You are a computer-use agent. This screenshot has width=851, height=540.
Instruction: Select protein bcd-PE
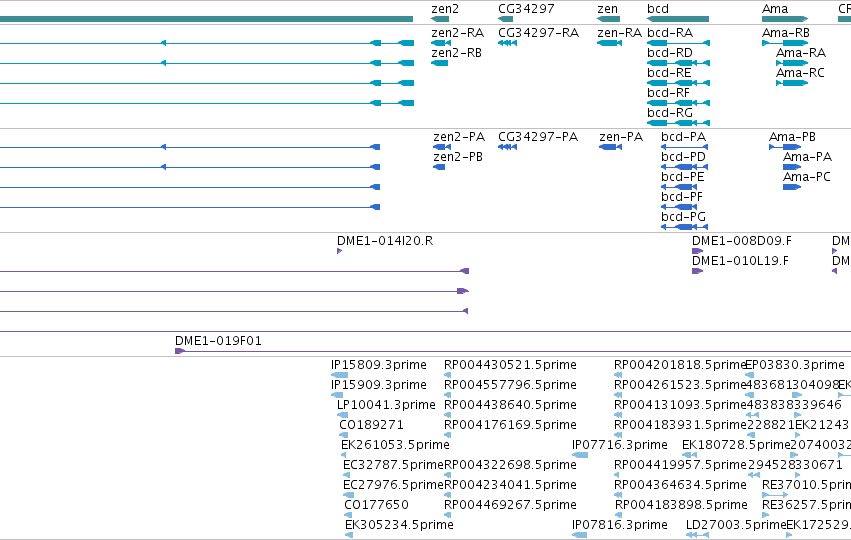pos(683,177)
